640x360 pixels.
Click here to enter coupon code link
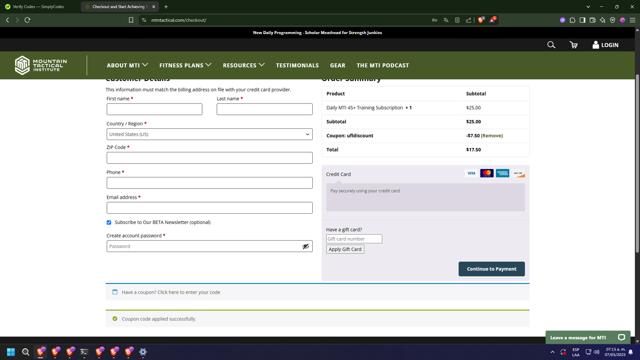[189, 292]
